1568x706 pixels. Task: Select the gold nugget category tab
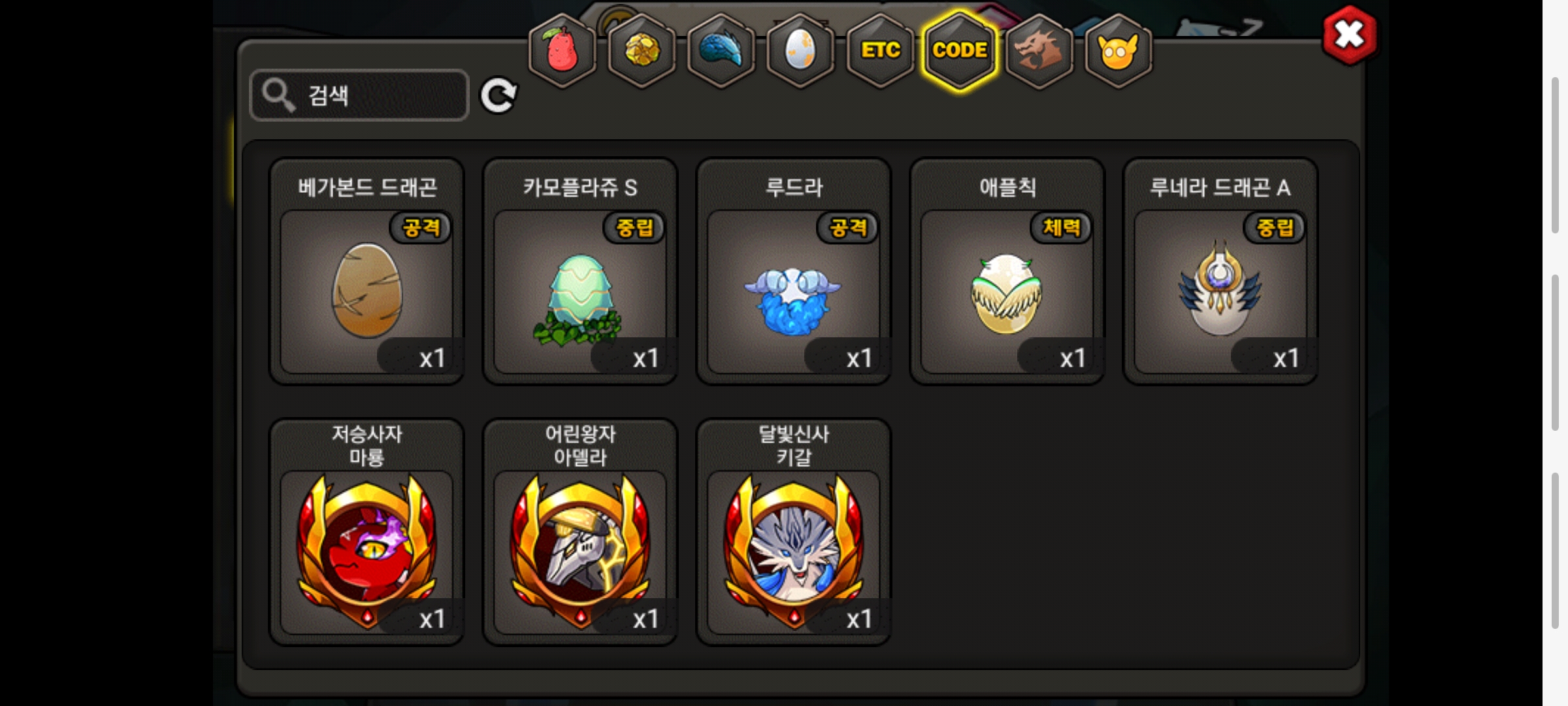[x=642, y=50]
